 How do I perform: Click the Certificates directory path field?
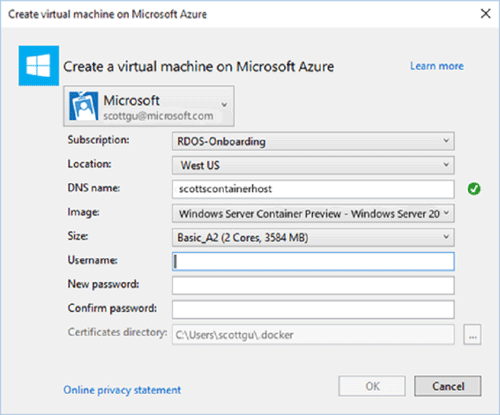(313, 334)
